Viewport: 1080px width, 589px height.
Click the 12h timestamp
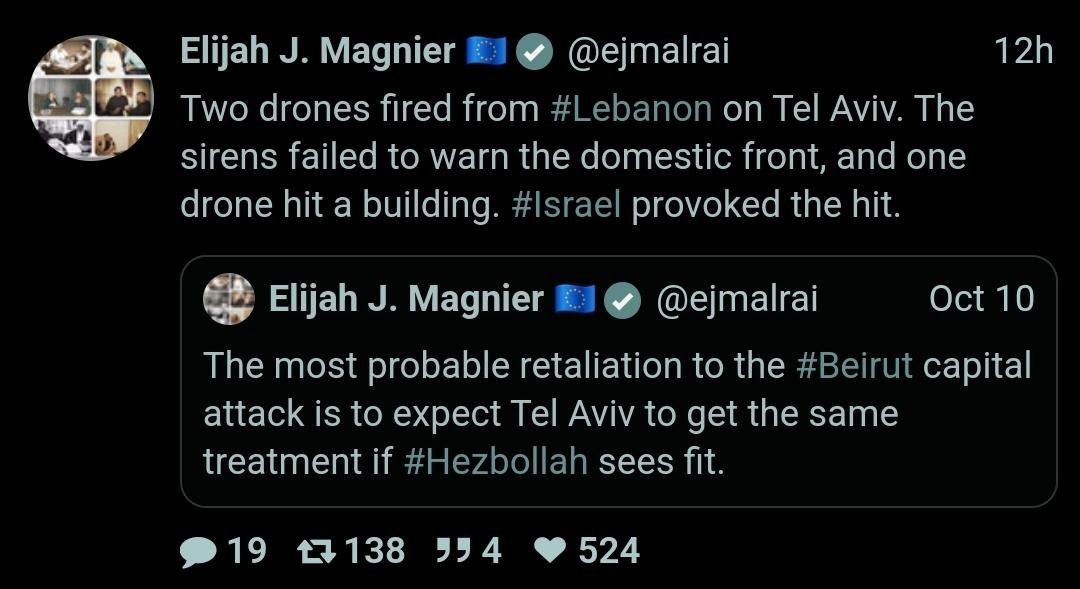pyautogui.click(x=1023, y=52)
